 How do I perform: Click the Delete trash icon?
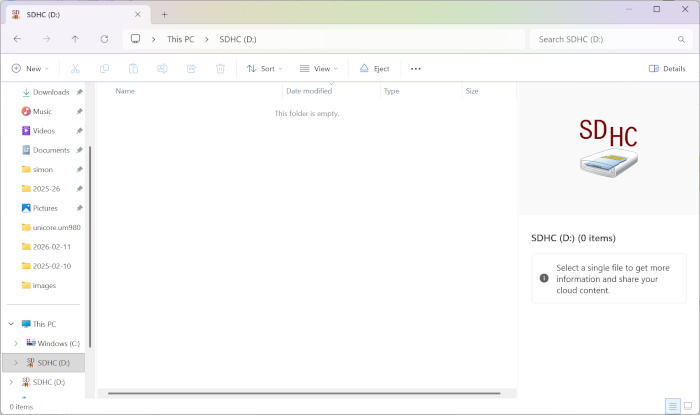[220, 69]
